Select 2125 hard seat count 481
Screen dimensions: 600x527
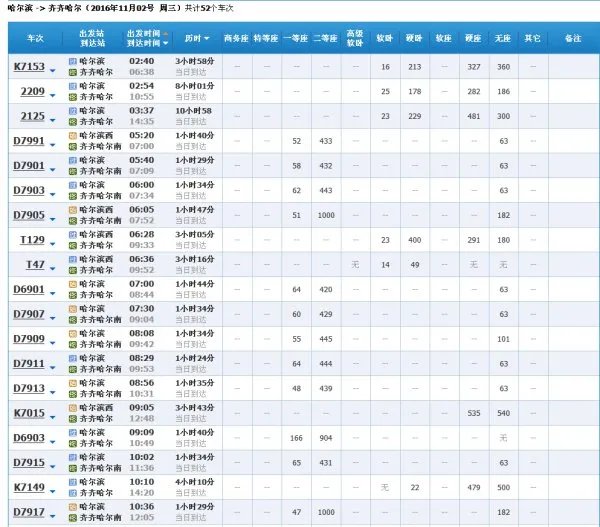click(474, 116)
